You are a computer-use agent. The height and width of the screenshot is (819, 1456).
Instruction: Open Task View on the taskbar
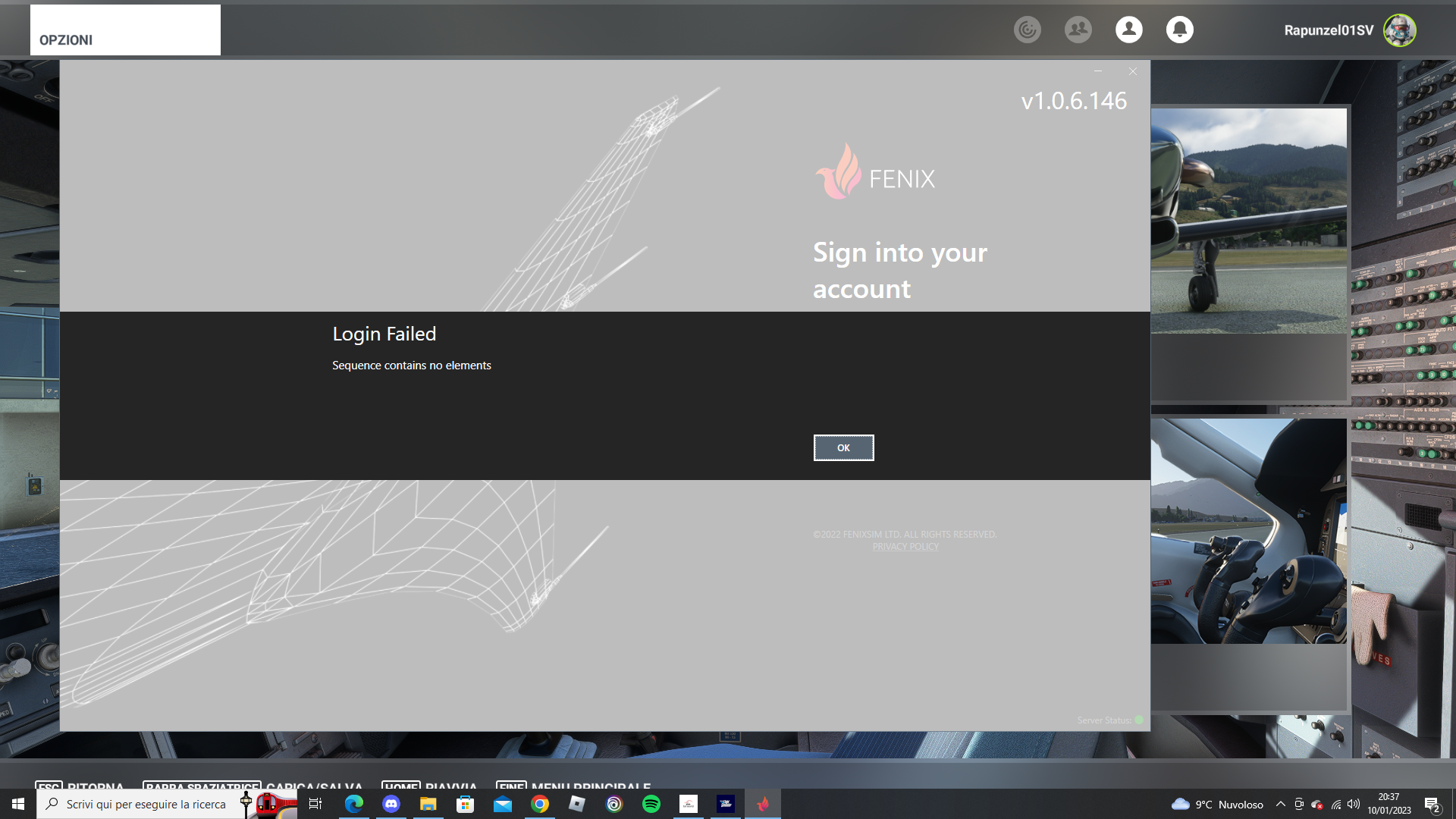[x=315, y=804]
